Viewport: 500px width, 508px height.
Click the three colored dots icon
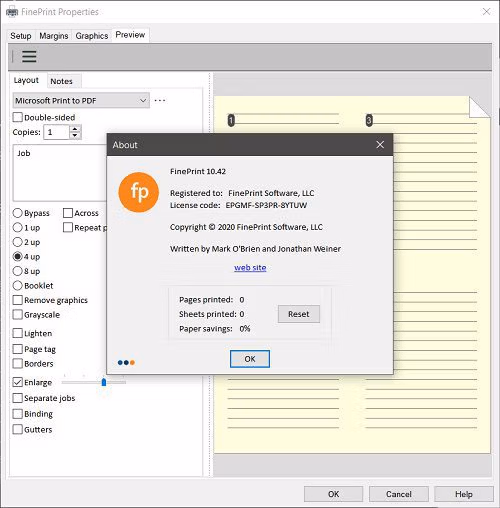point(126,362)
